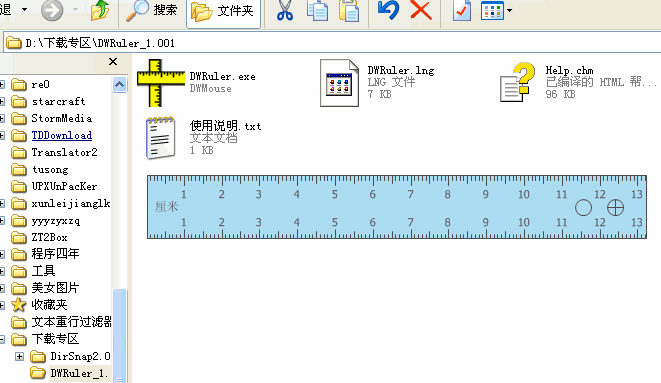This screenshot has width=661, height=383.
Task: Click the empty circle on the ruler
Action: [x=583, y=208]
